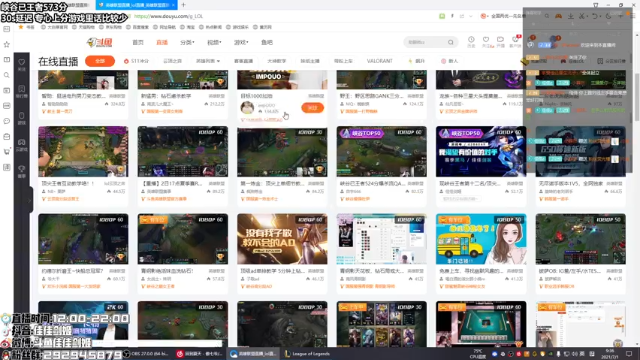
Task: Open the 峡谷TOP50 gameplay stream thumbnail
Action: [x=382, y=151]
